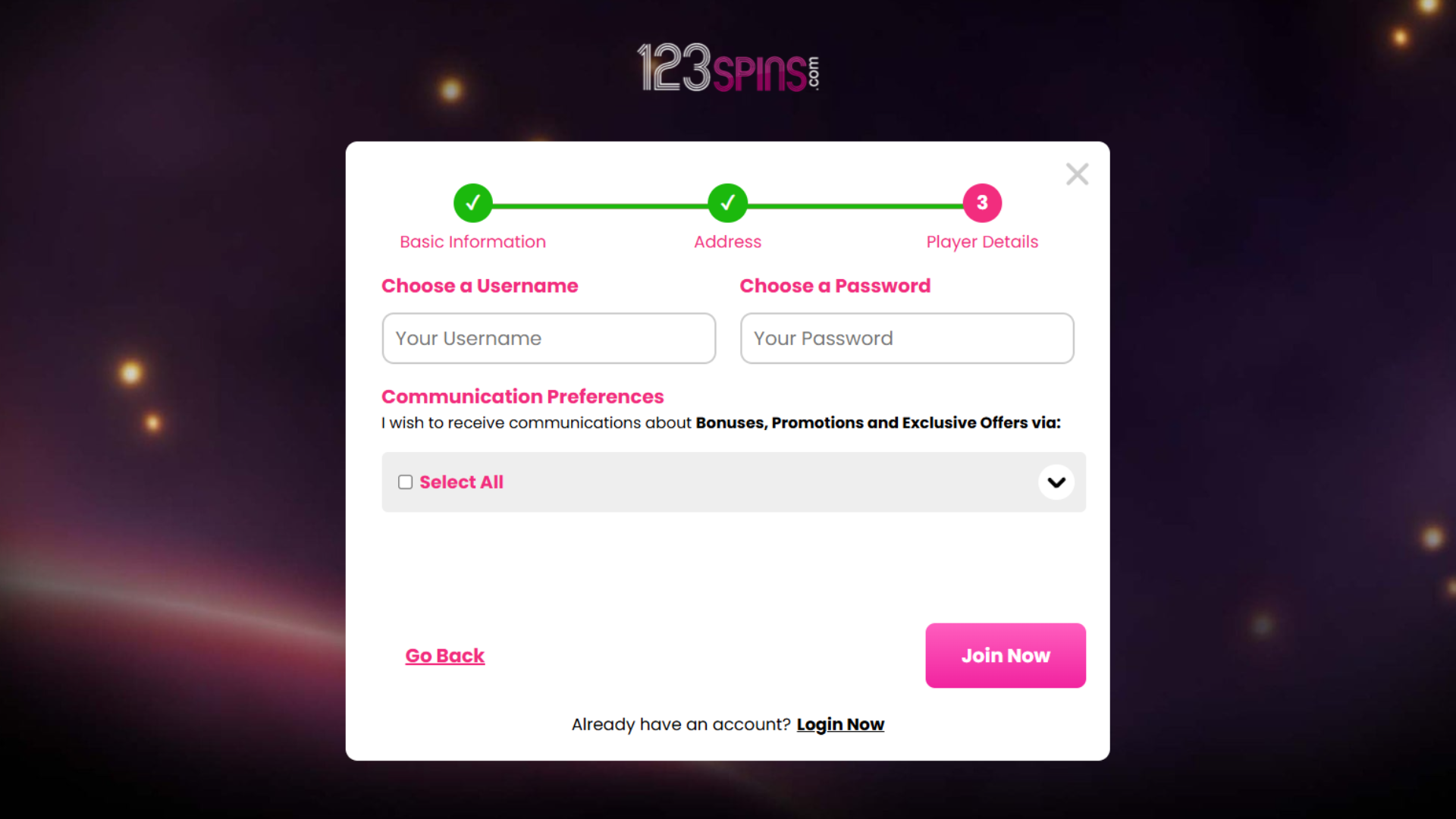The image size is (1456, 819).
Task: Tick the Select All checkbox
Action: coord(406,482)
